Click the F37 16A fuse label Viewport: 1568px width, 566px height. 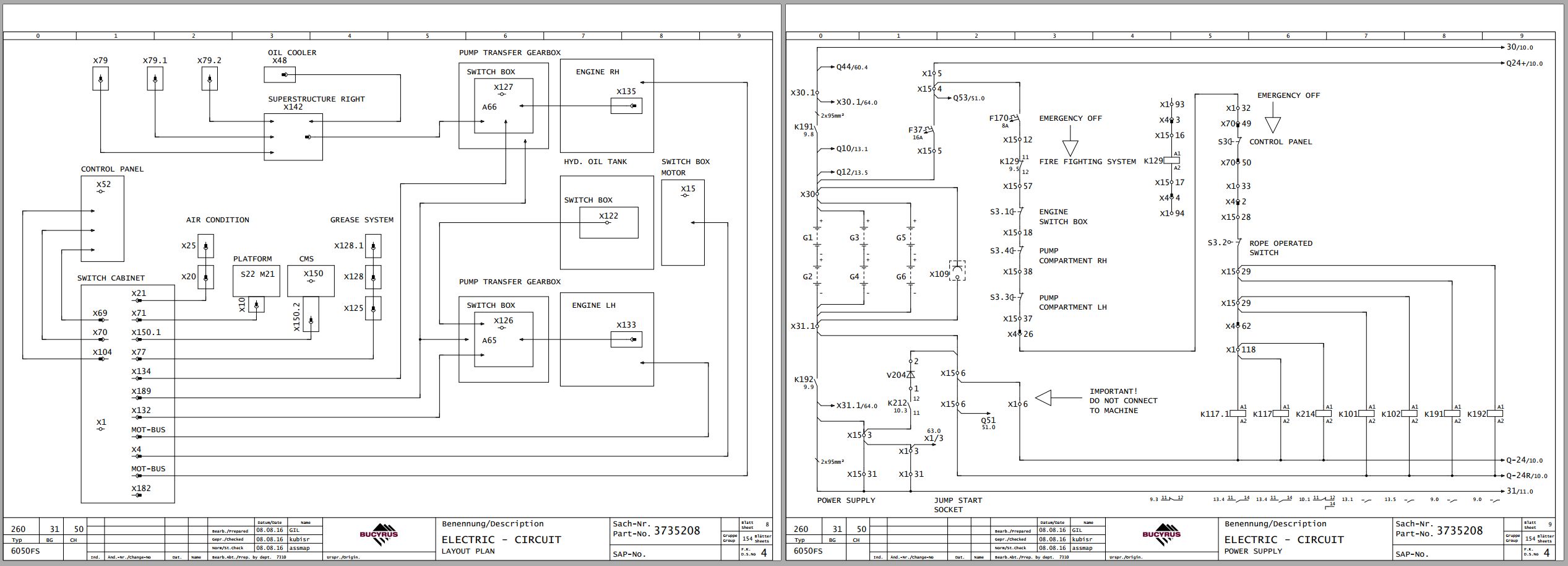(917, 133)
